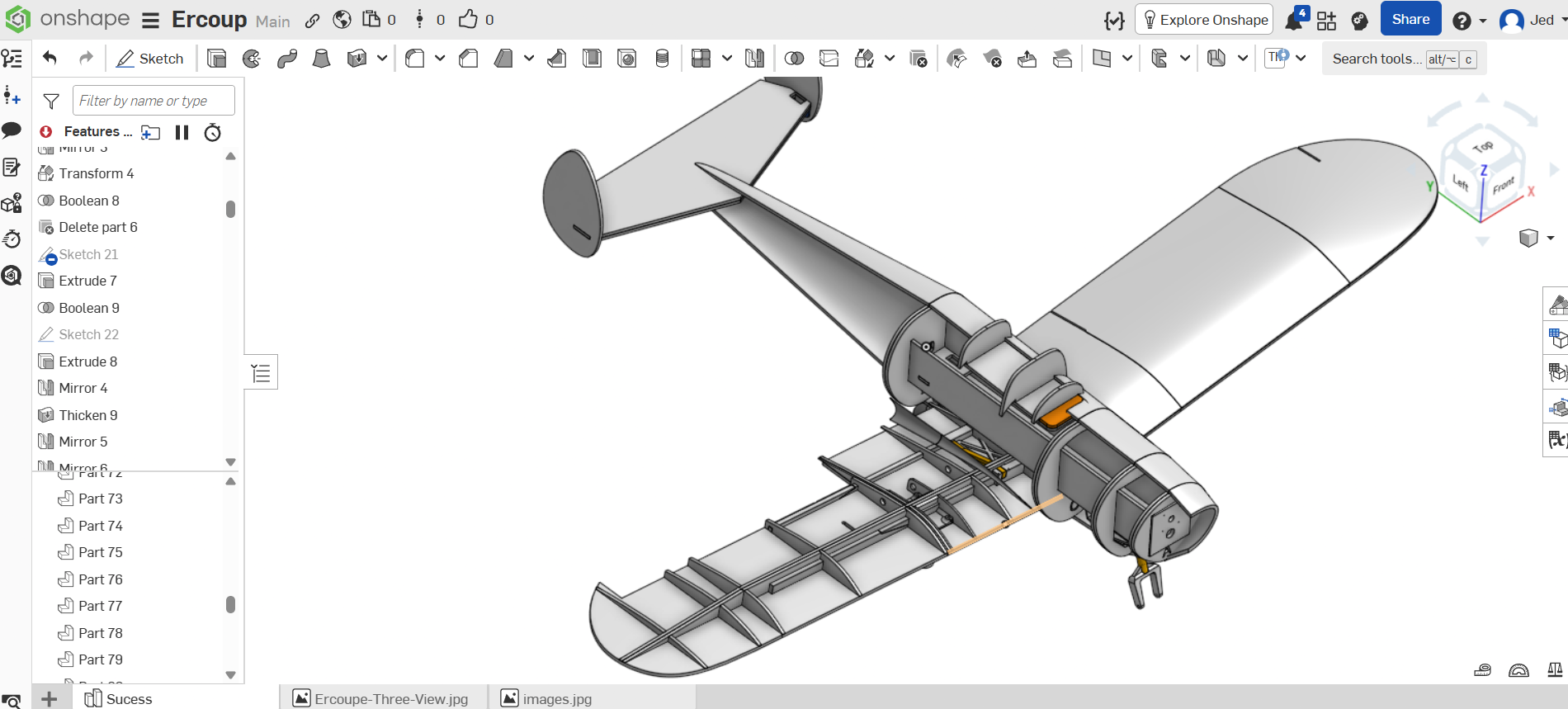The image size is (1568, 709).
Task: Open the Onshape hamburger menu
Action: tap(150, 21)
